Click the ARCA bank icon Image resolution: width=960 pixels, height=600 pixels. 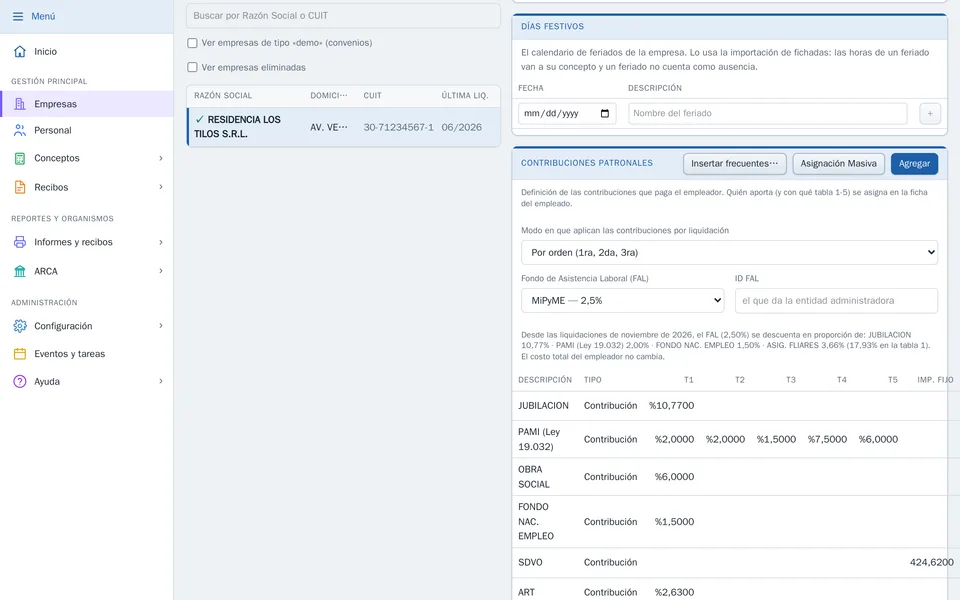tap(20, 271)
